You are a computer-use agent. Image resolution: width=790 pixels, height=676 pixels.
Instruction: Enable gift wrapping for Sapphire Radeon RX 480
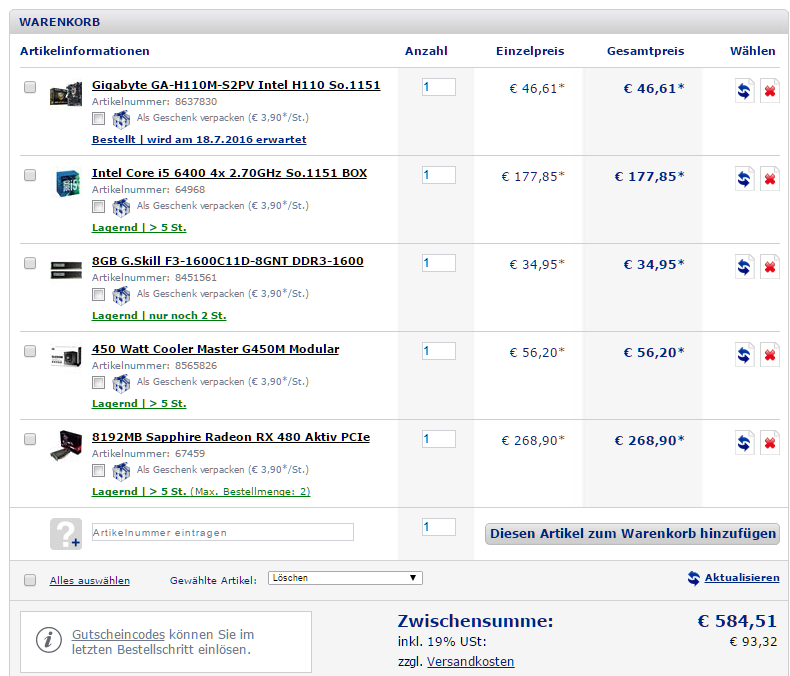98,470
